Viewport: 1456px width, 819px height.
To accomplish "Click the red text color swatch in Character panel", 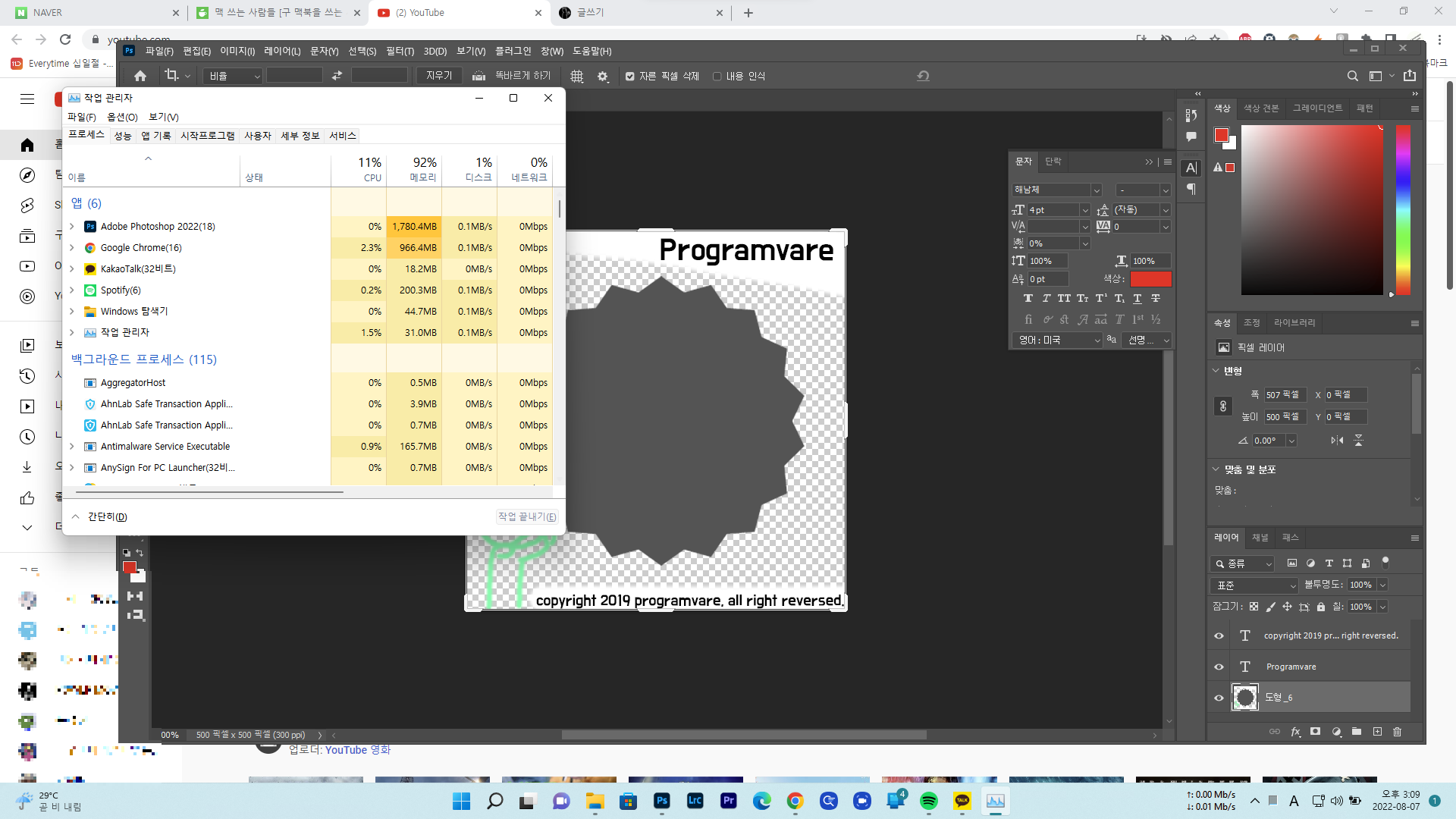I will (1150, 279).
